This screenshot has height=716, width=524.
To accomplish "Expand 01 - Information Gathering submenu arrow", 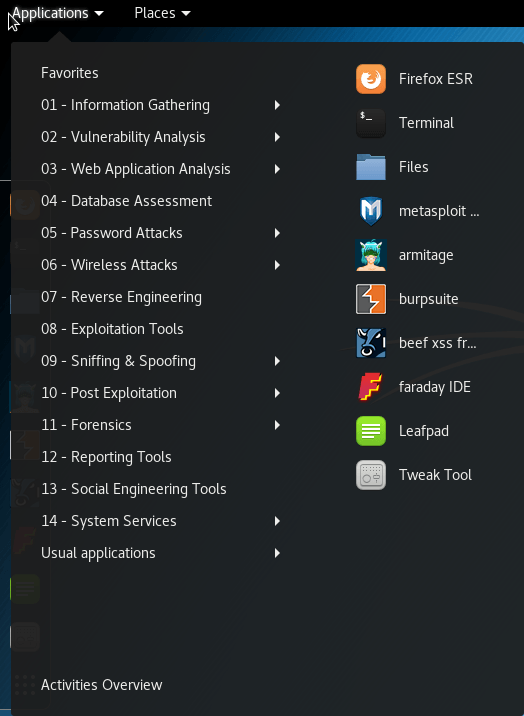I will click(x=277, y=105).
